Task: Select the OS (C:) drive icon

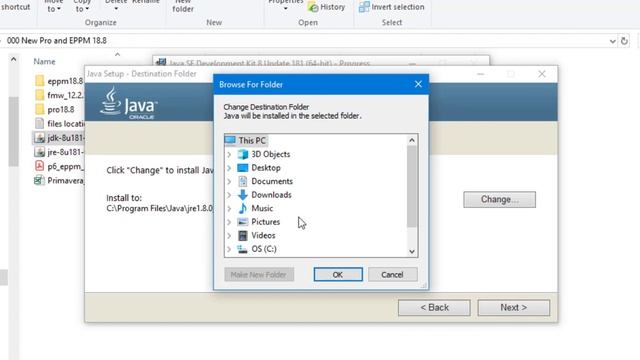Action: (x=243, y=249)
